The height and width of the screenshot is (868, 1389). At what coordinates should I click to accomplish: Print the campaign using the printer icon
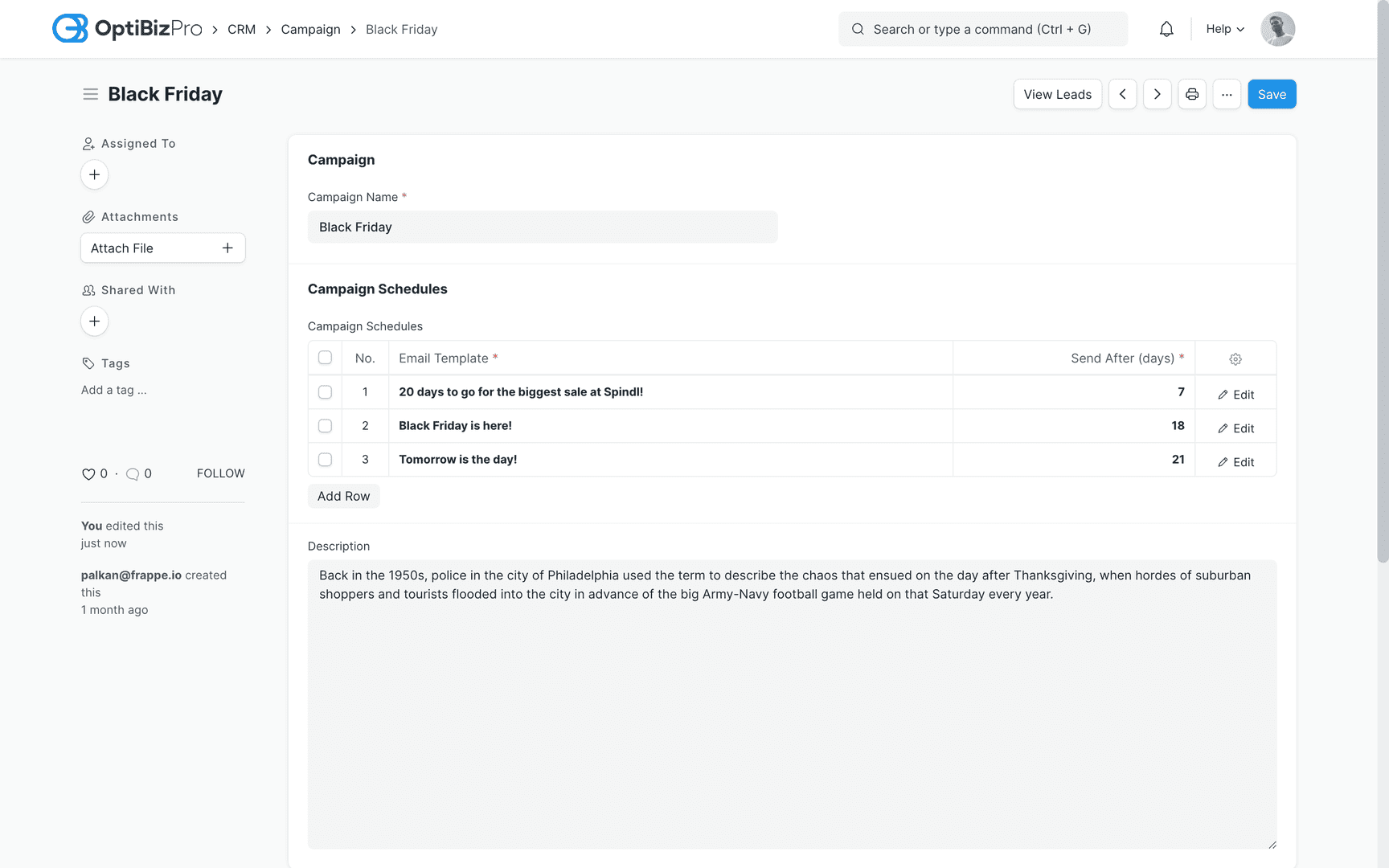pyautogui.click(x=1192, y=94)
